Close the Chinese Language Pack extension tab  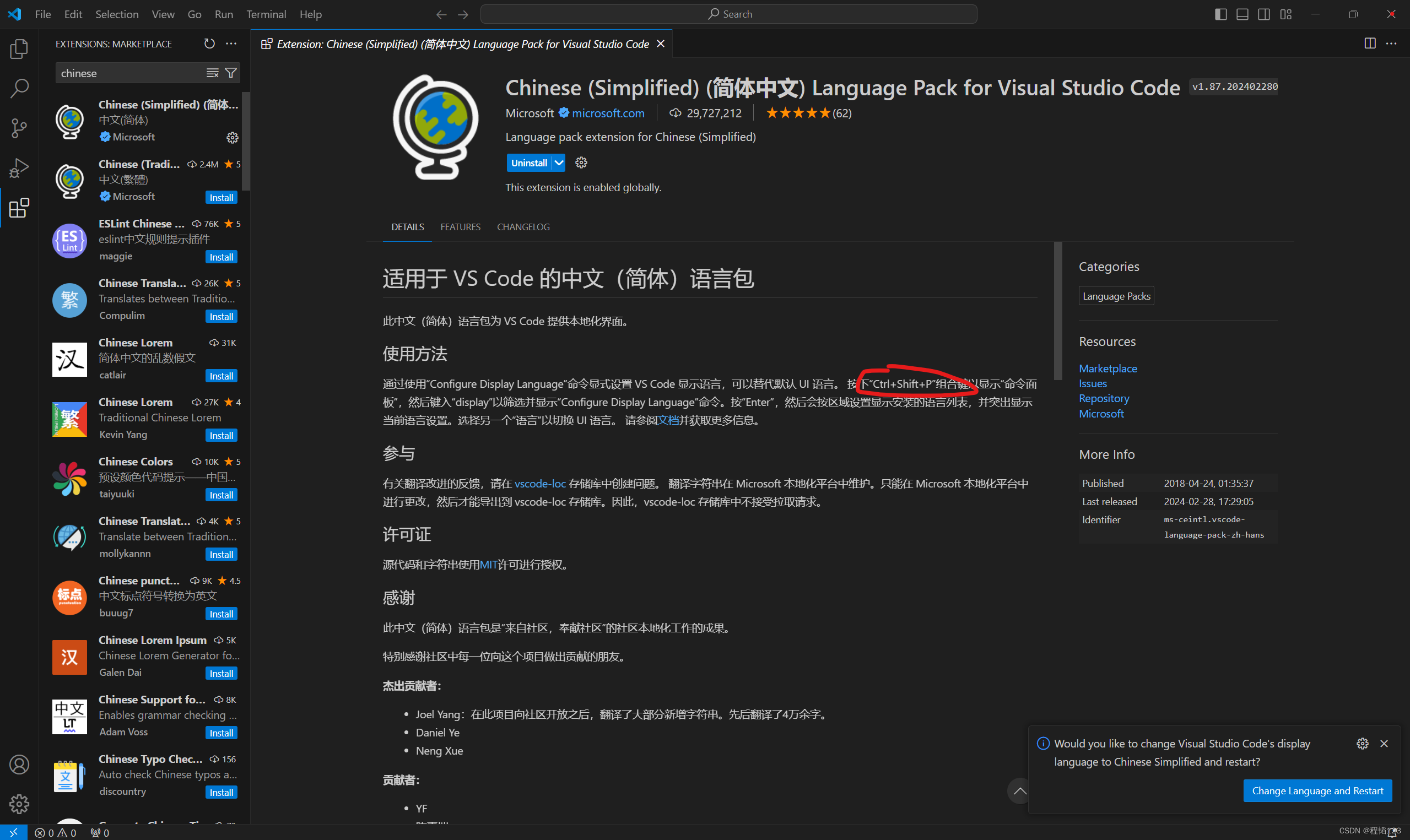point(660,44)
